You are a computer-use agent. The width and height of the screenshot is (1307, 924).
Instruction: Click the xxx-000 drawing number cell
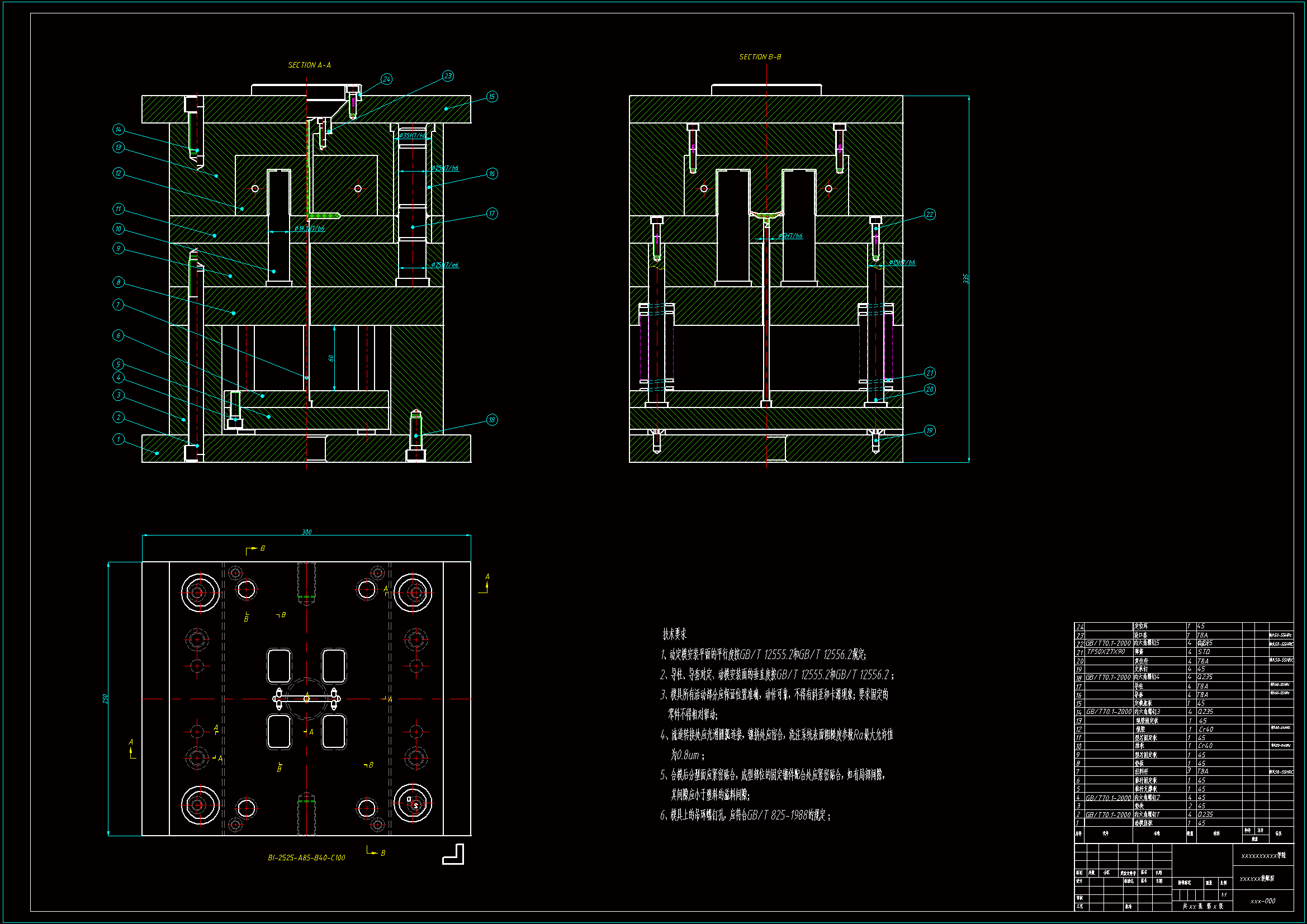[1263, 901]
